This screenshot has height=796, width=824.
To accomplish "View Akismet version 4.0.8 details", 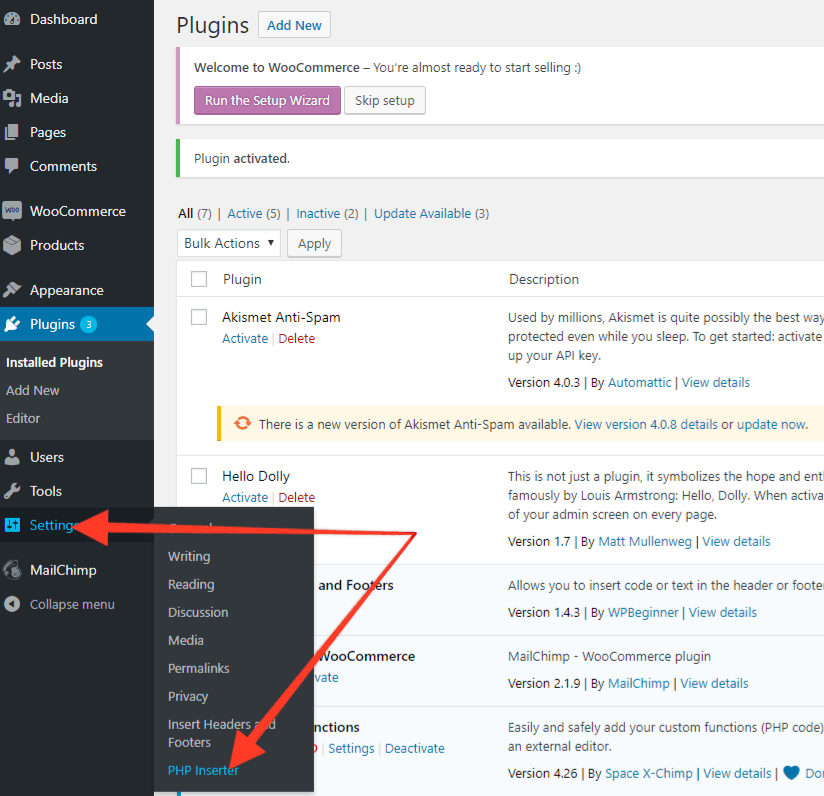I will [x=646, y=424].
